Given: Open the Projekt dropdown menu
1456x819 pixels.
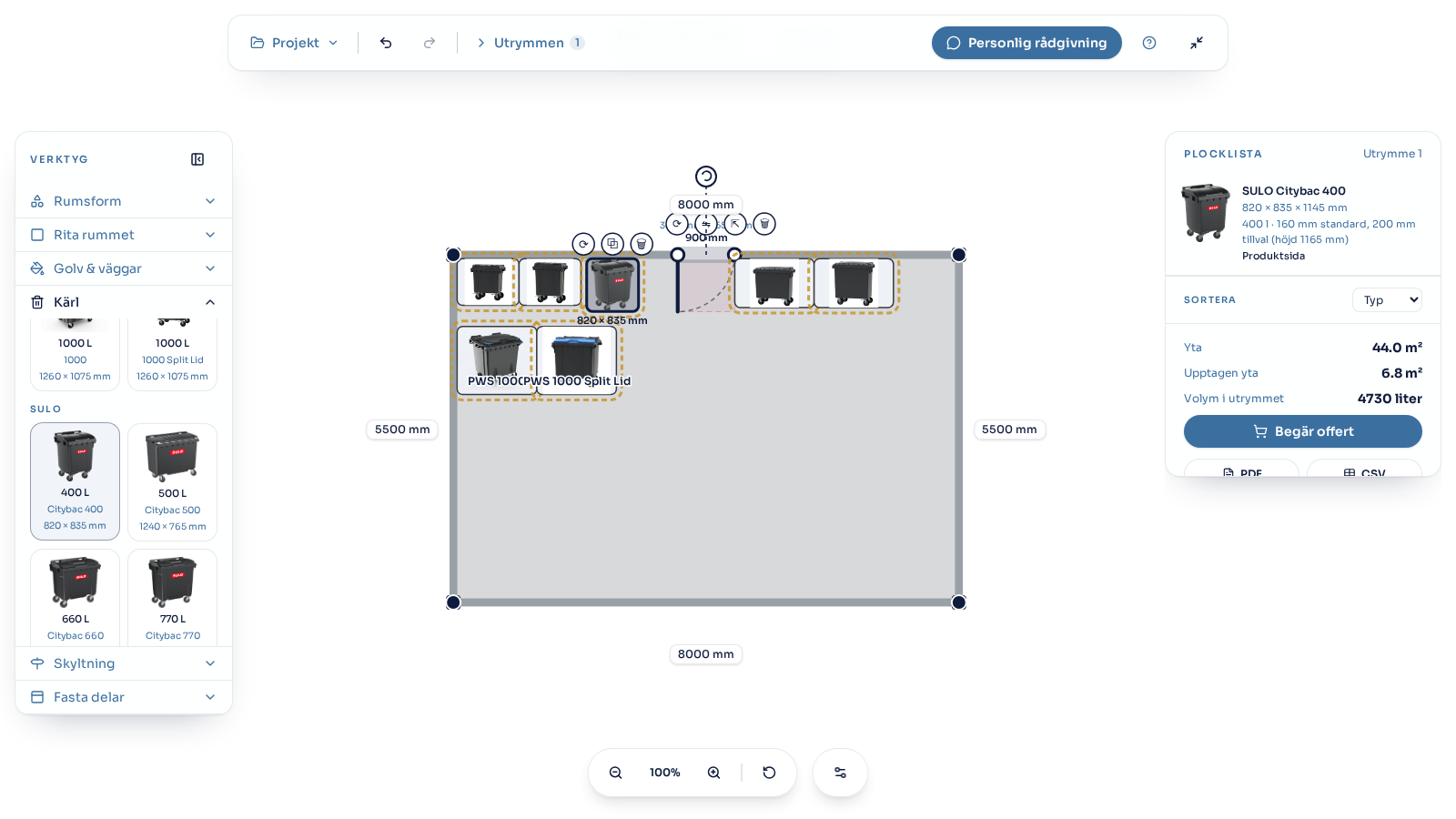Looking at the screenshot, I should coord(295,43).
